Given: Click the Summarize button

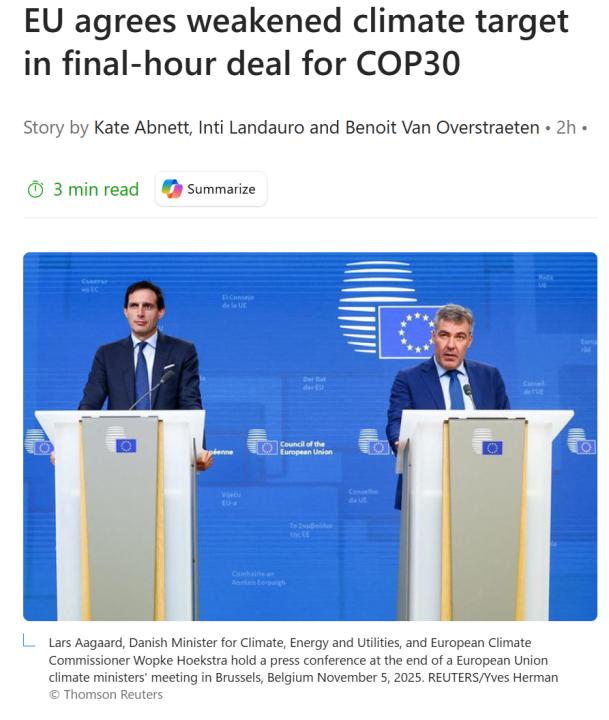Looking at the screenshot, I should pos(211,189).
